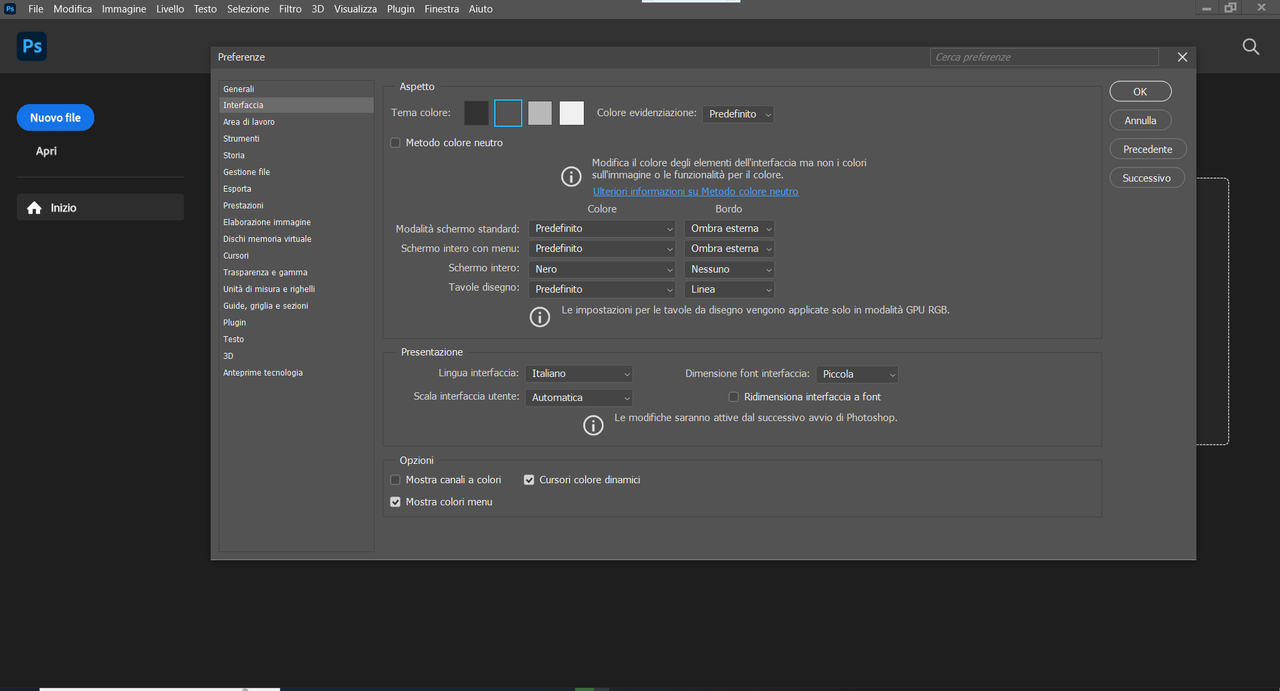Click the Cerca preferenze search field
Image resolution: width=1280 pixels, height=691 pixels.
point(1044,57)
